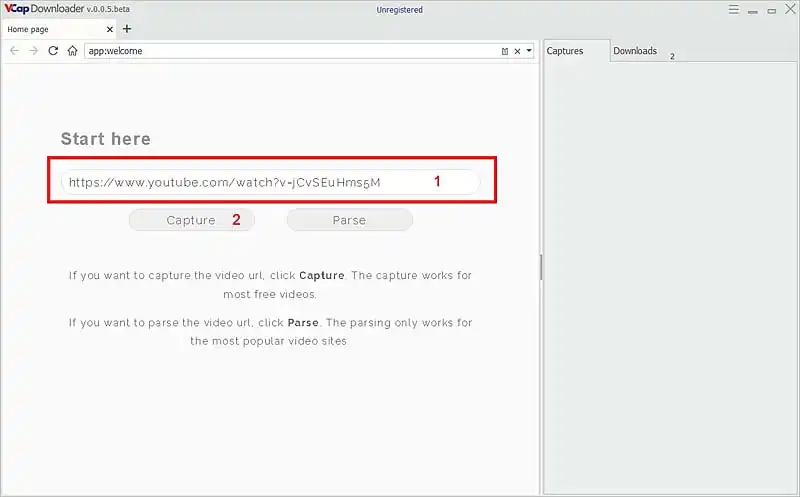The width and height of the screenshot is (800, 497).
Task: Go back using the back arrow
Action: (x=14, y=51)
